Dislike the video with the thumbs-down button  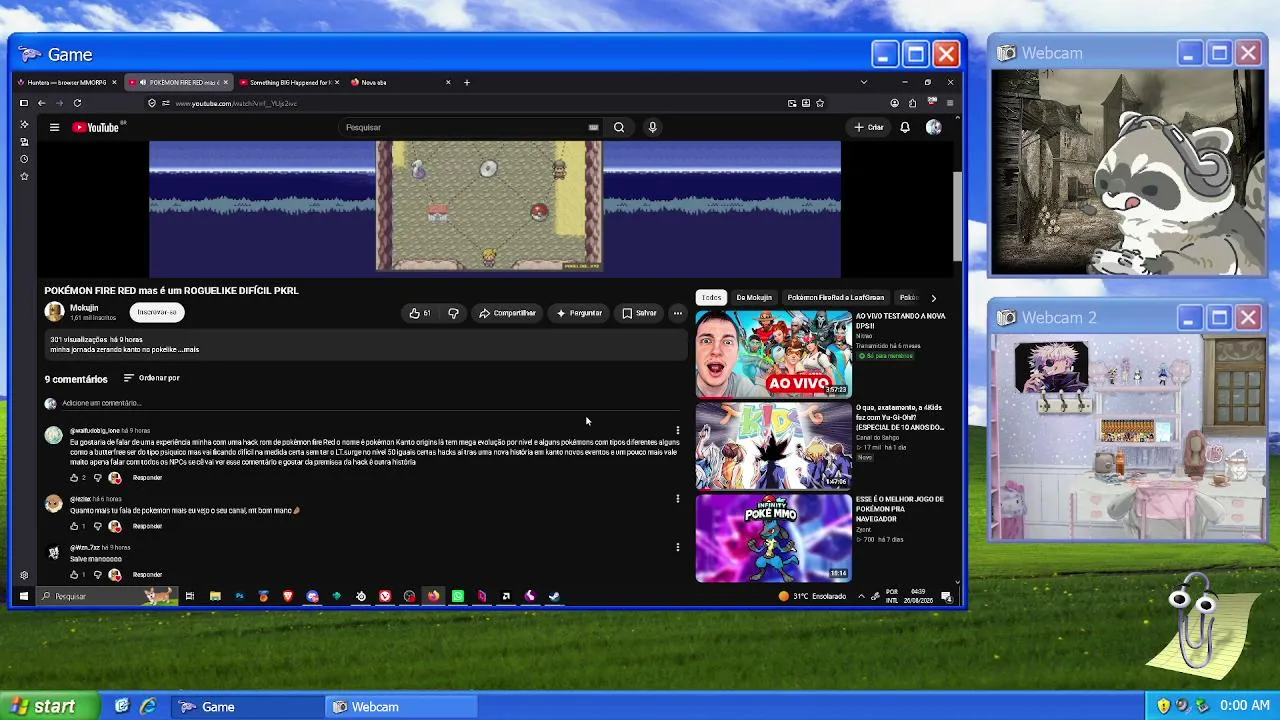[453, 313]
